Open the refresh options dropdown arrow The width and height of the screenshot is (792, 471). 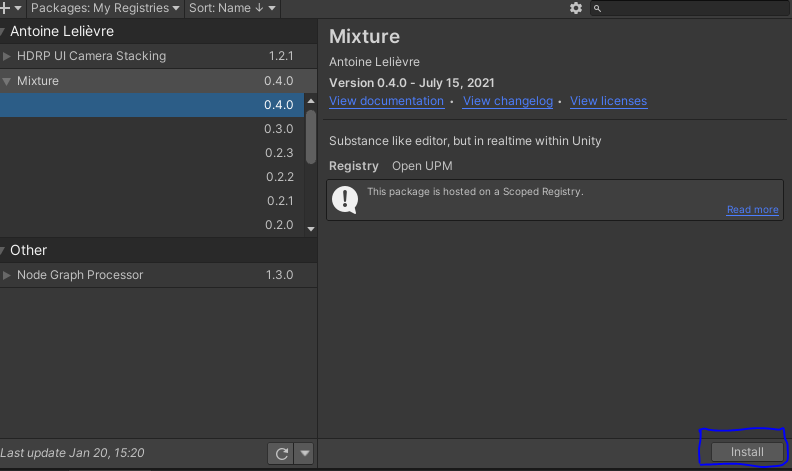[x=305, y=453]
